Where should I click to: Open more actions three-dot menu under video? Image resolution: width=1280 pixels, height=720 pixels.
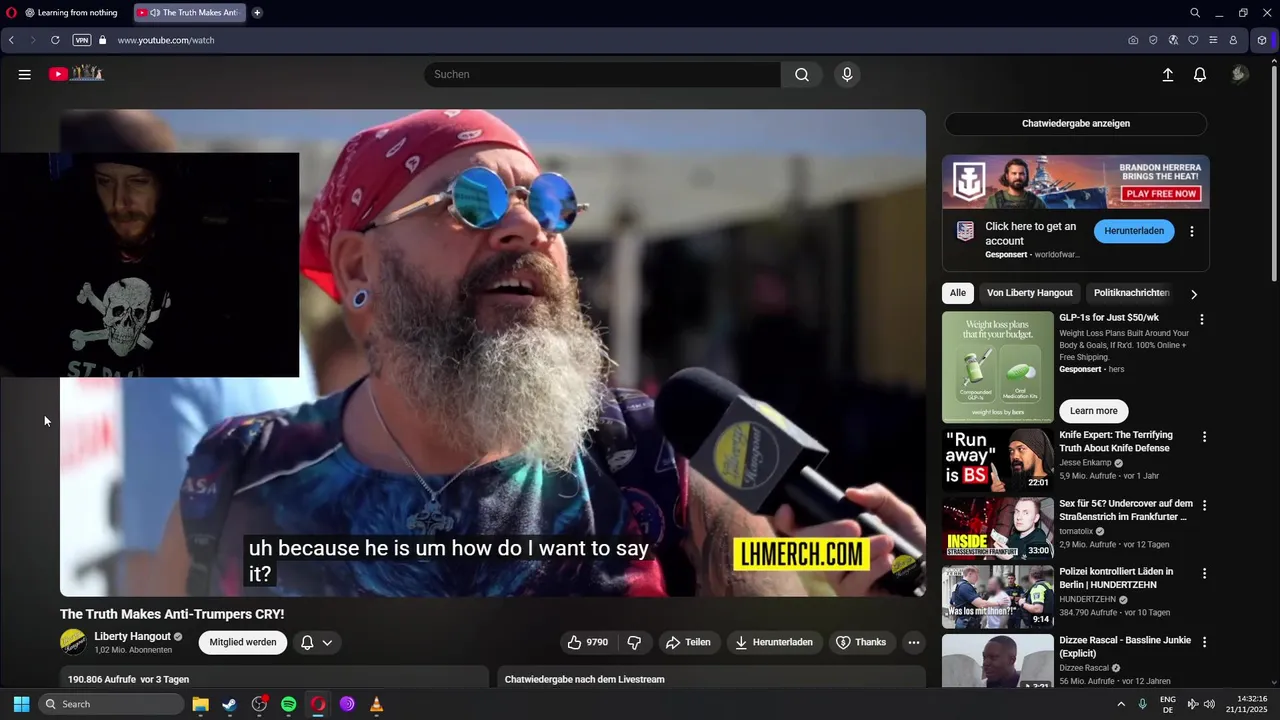[913, 642]
